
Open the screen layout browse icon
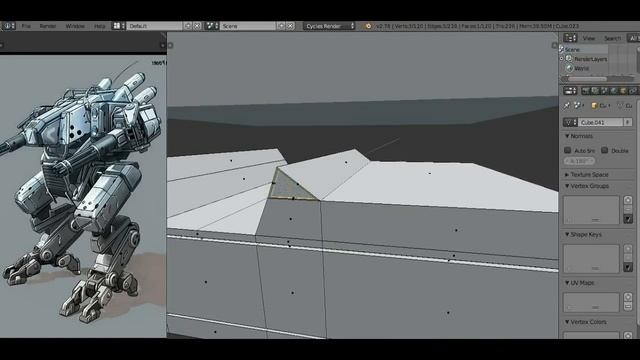coord(119,26)
